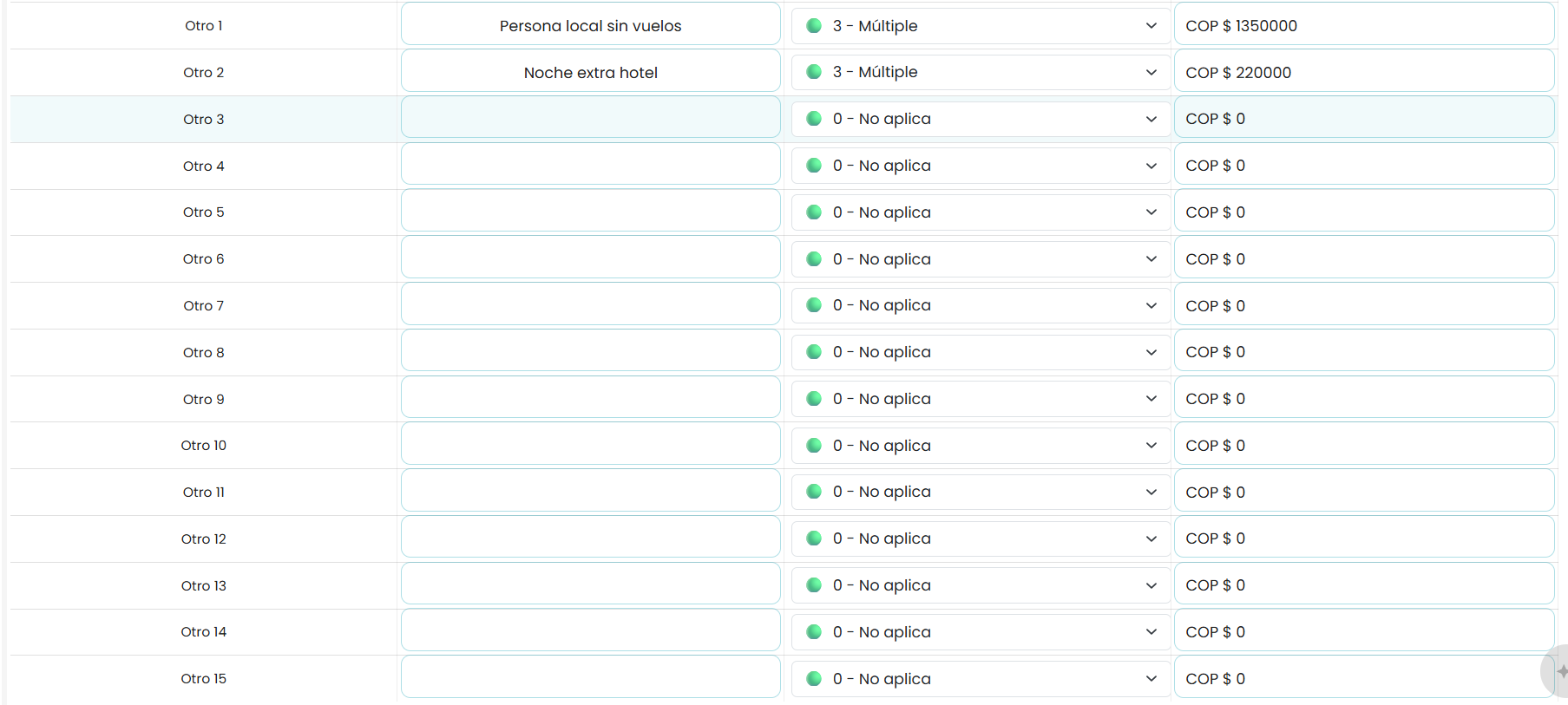The width and height of the screenshot is (1568, 705).
Task: Click green status dot in Otro 15 row
Action: coord(814,679)
